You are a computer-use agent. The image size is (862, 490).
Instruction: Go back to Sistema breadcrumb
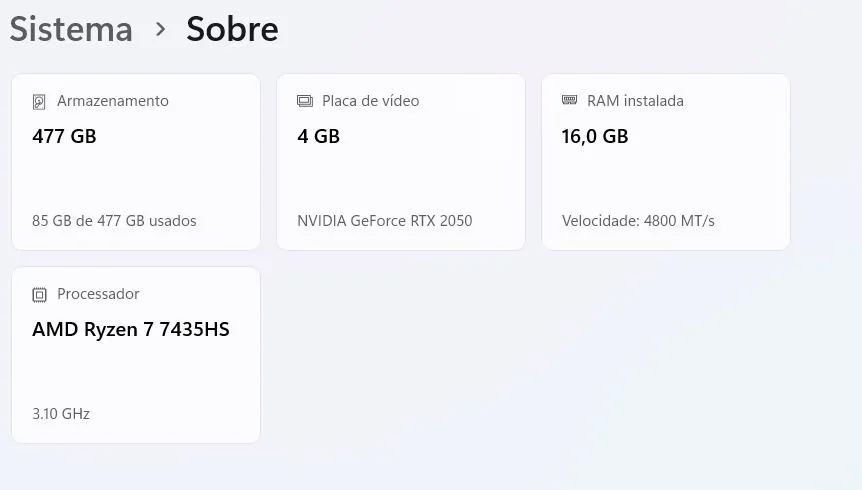(x=71, y=29)
